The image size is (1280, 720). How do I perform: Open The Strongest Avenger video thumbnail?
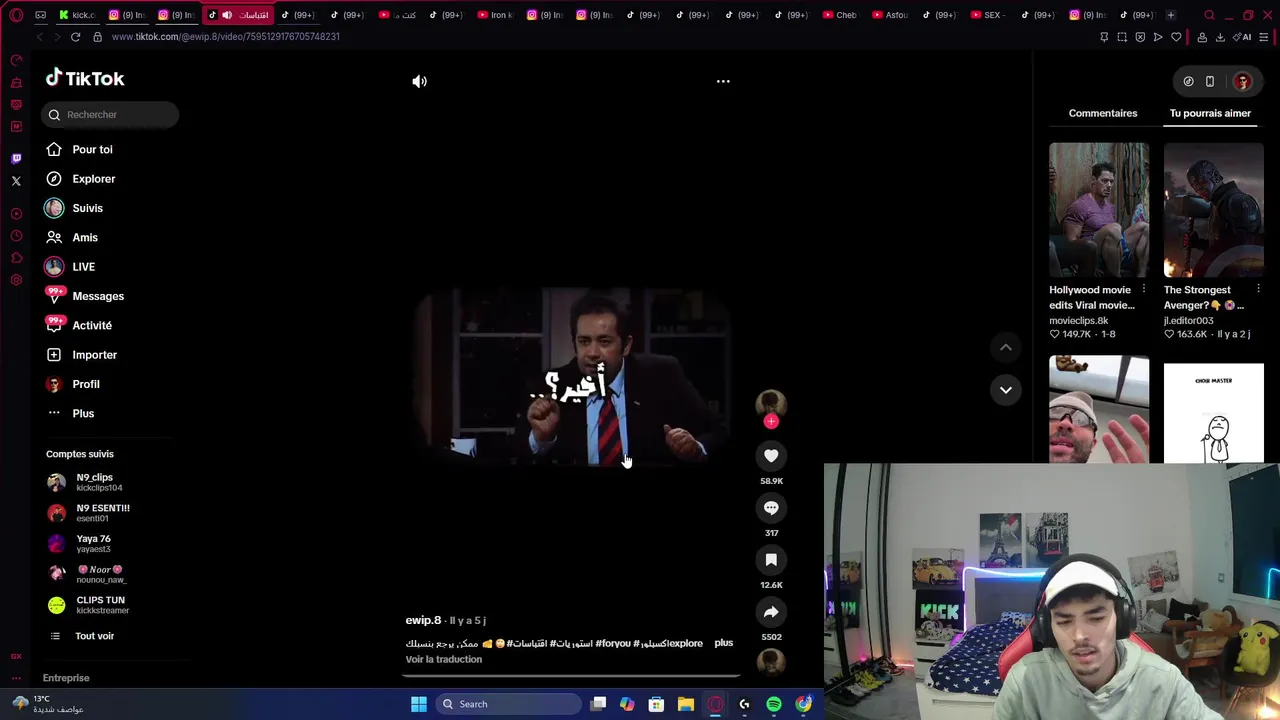tap(1213, 210)
